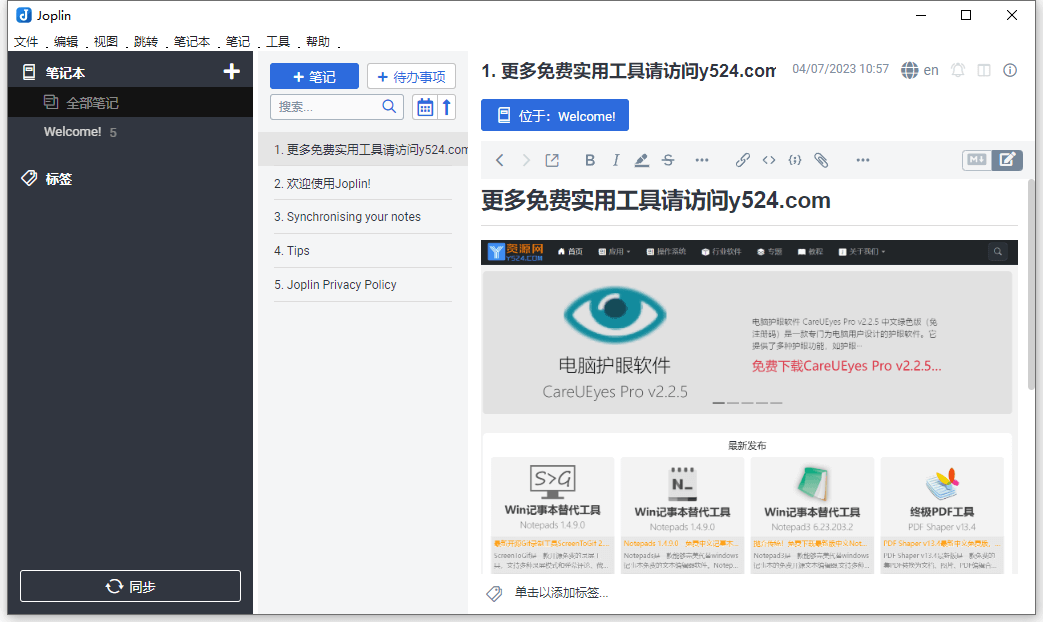1043x622 pixels.
Task: Open first more-options ellipsis after strikethrough
Action: [702, 160]
